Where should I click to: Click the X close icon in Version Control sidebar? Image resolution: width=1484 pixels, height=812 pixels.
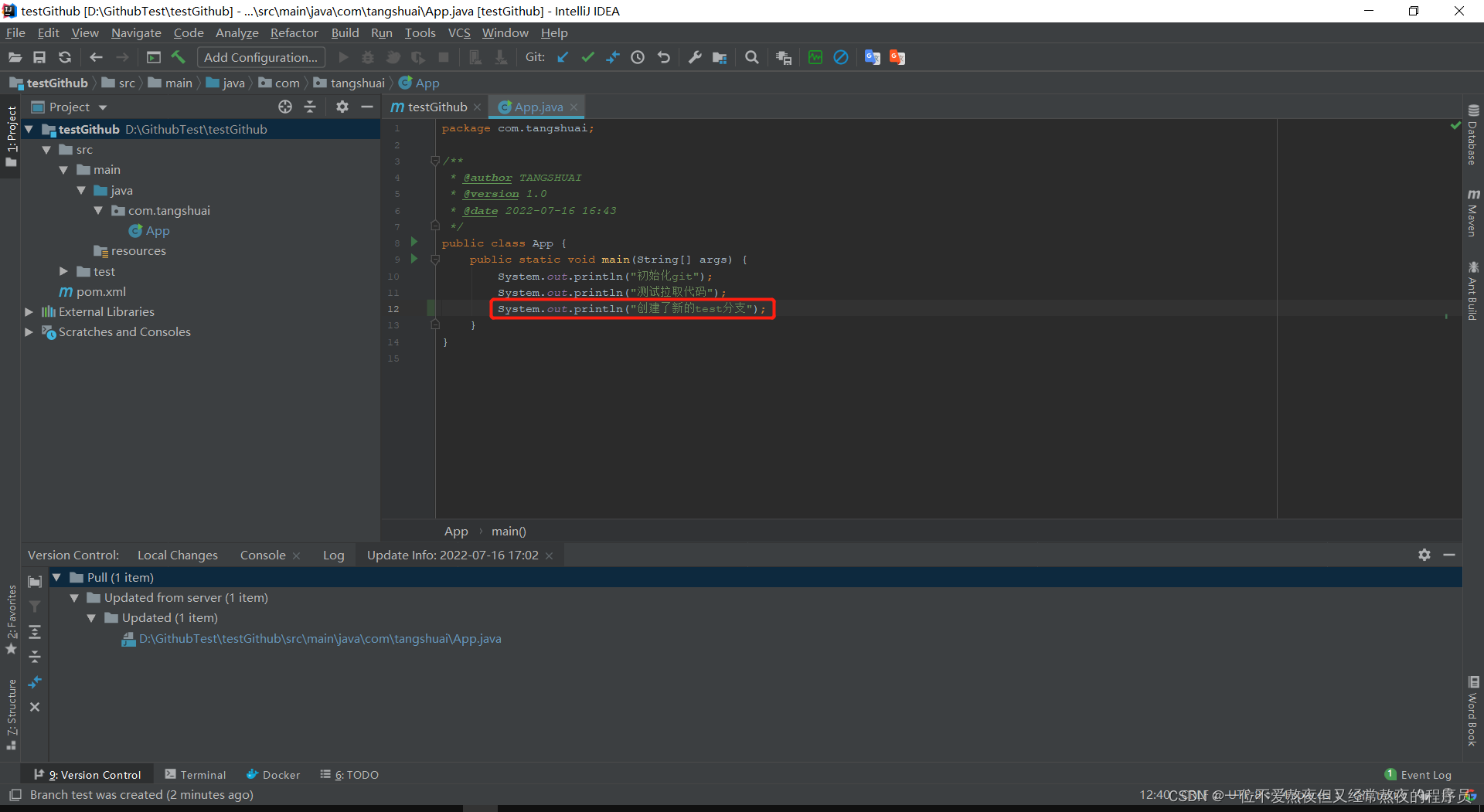(x=35, y=707)
